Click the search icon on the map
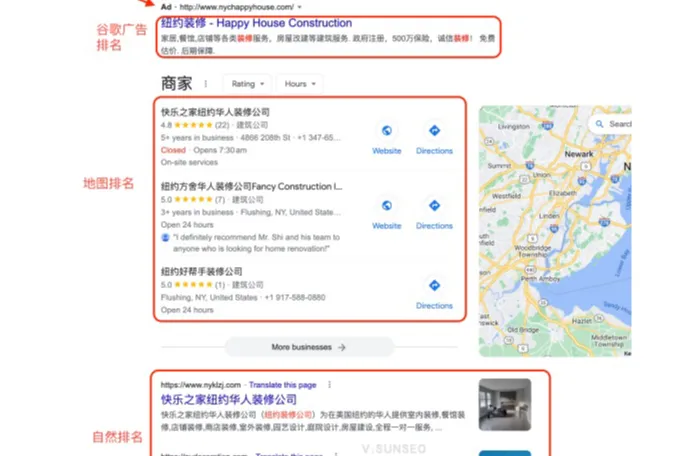Screen dimensions: 685x456 tap(599, 124)
